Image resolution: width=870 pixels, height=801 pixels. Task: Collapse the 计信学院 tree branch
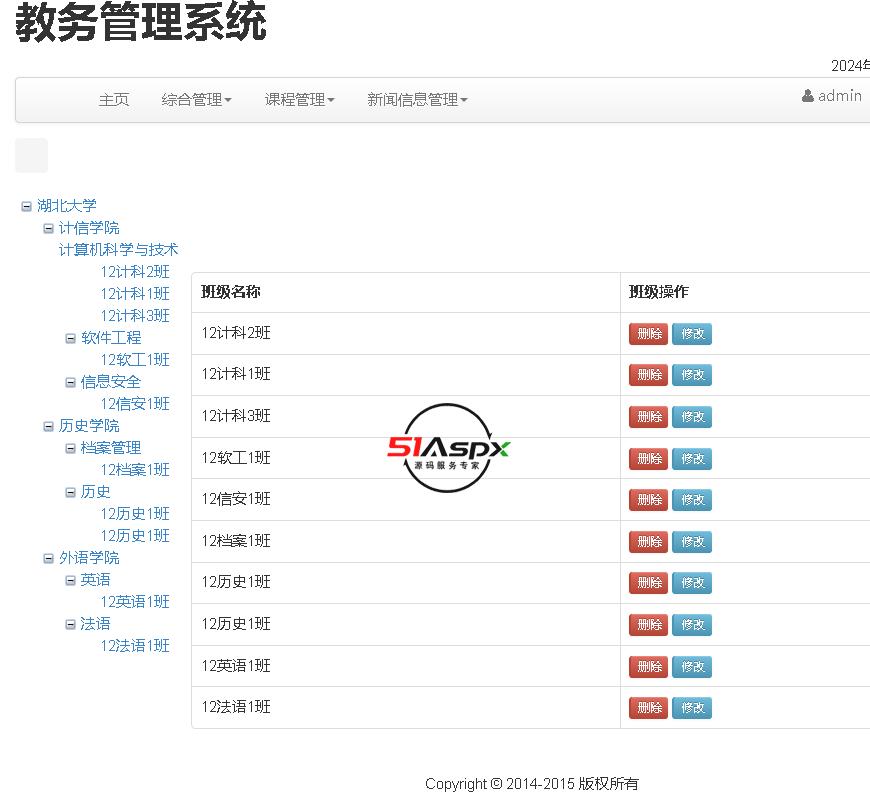(x=48, y=228)
